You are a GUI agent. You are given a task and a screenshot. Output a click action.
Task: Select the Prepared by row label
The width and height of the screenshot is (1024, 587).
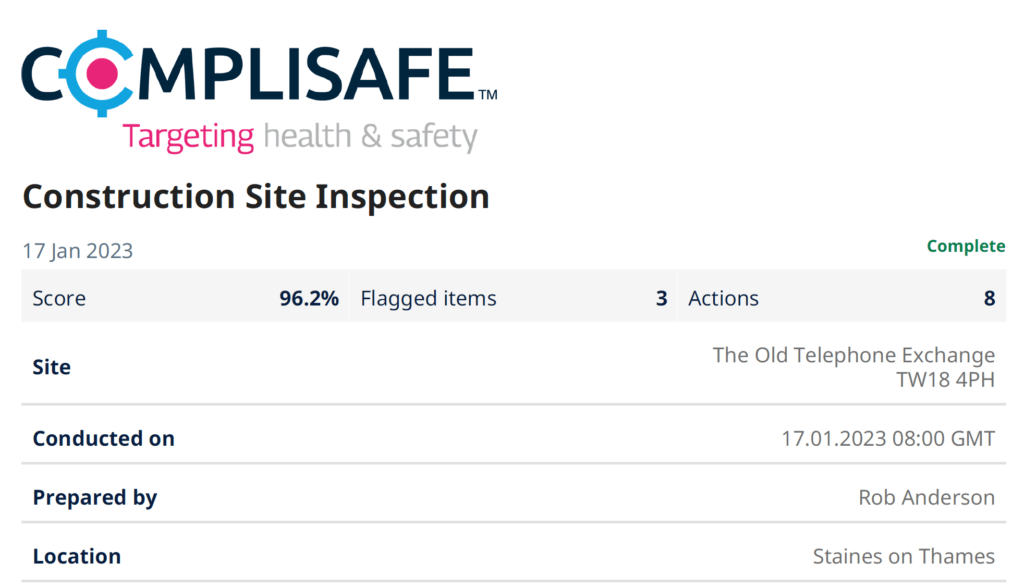tap(95, 498)
